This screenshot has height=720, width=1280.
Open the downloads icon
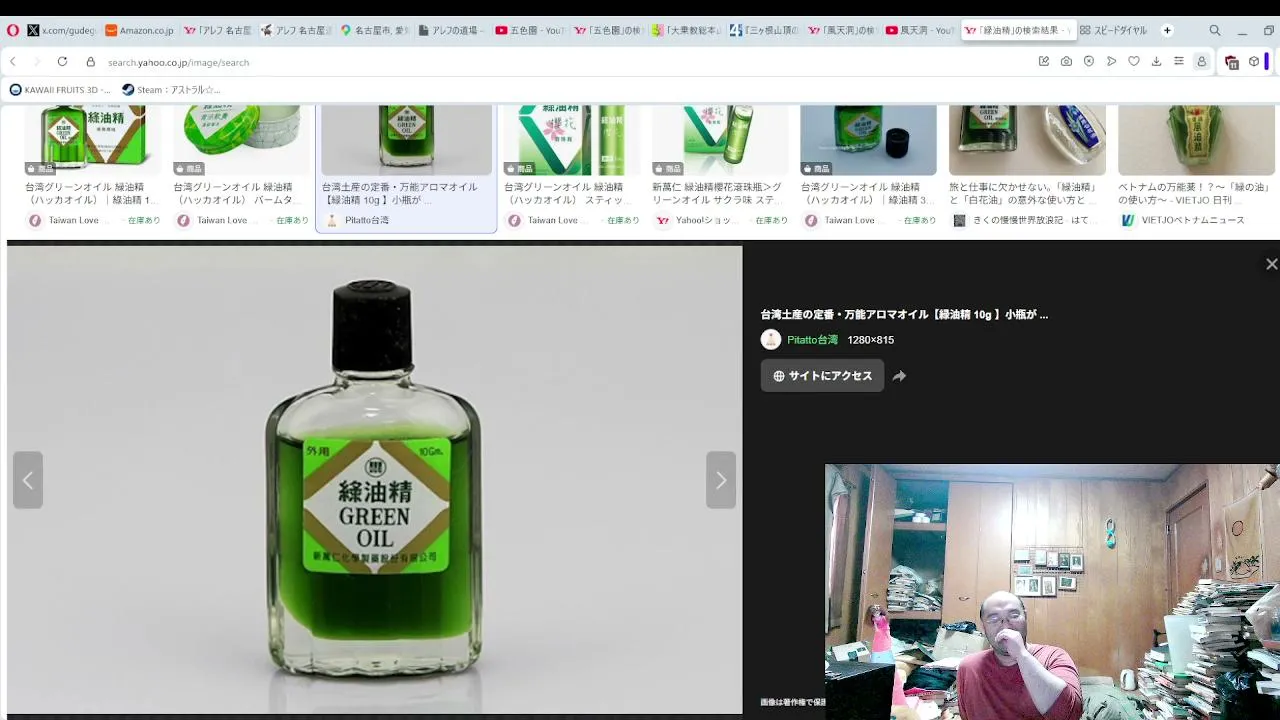coord(1156,62)
